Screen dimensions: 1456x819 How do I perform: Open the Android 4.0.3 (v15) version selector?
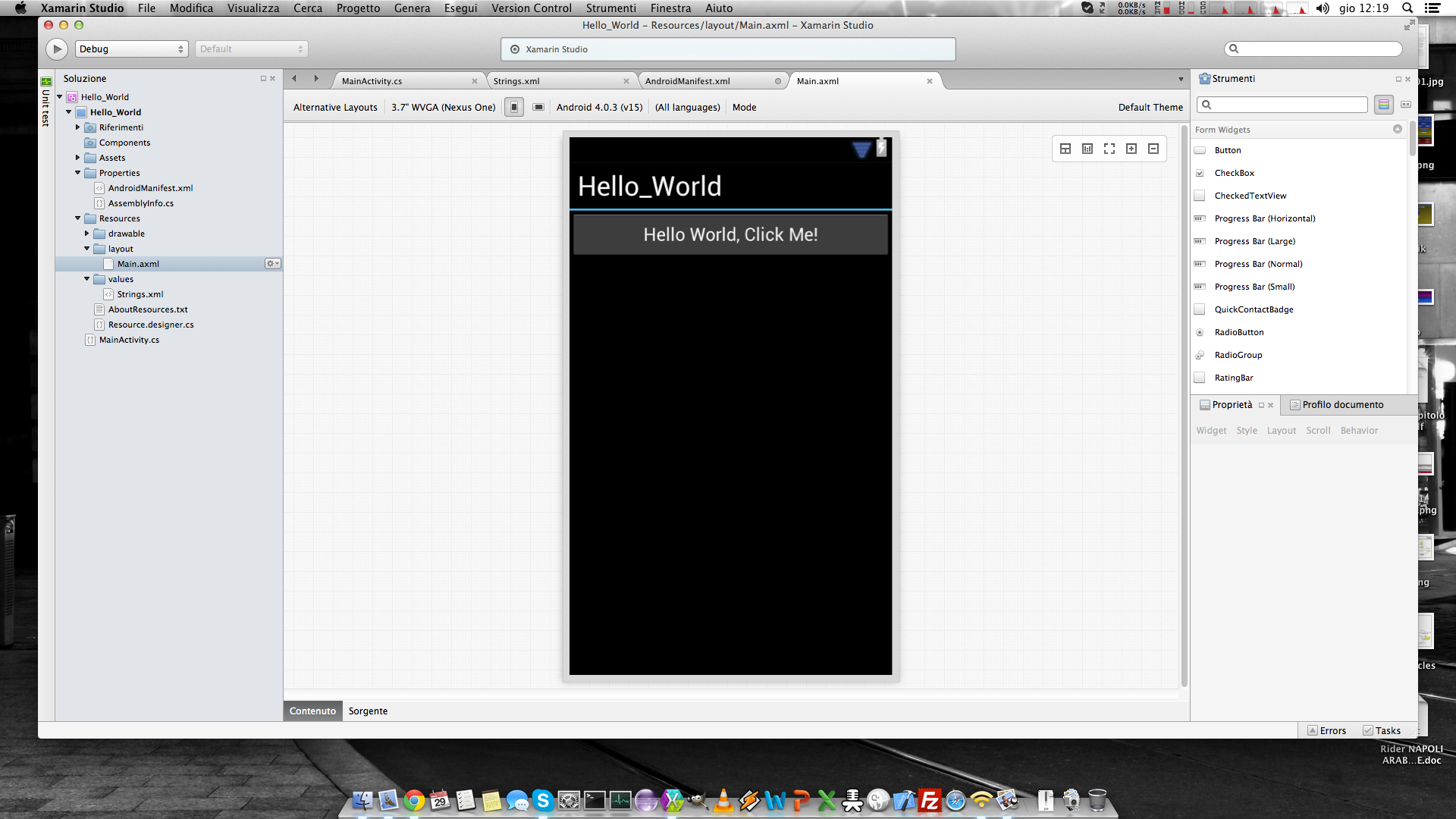point(599,108)
